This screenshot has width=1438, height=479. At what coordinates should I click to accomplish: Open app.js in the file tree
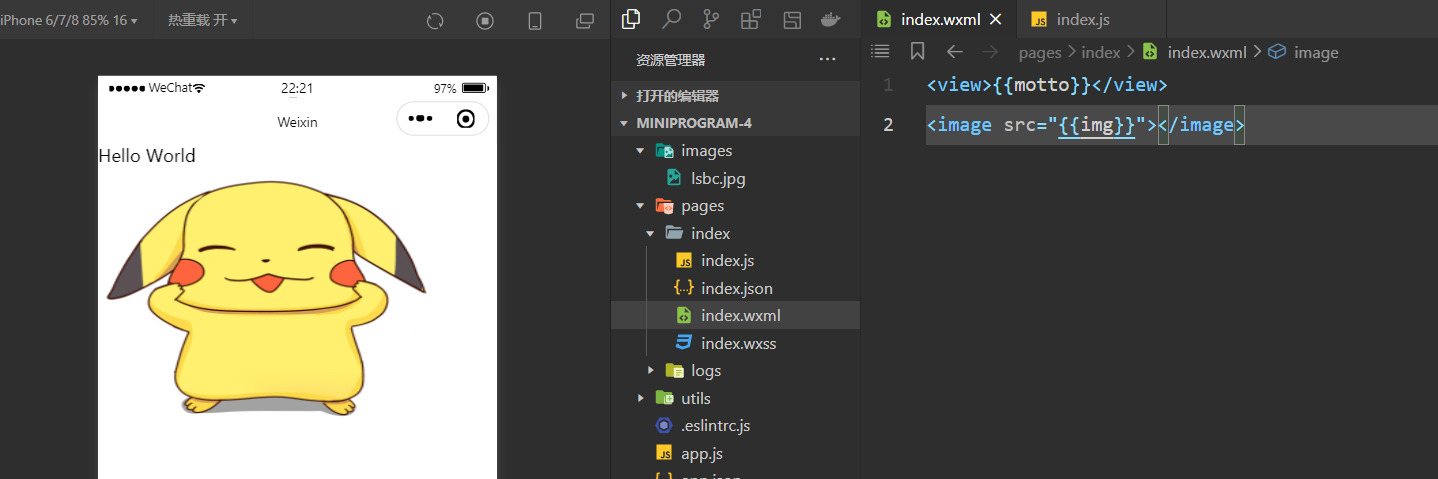(735, 454)
